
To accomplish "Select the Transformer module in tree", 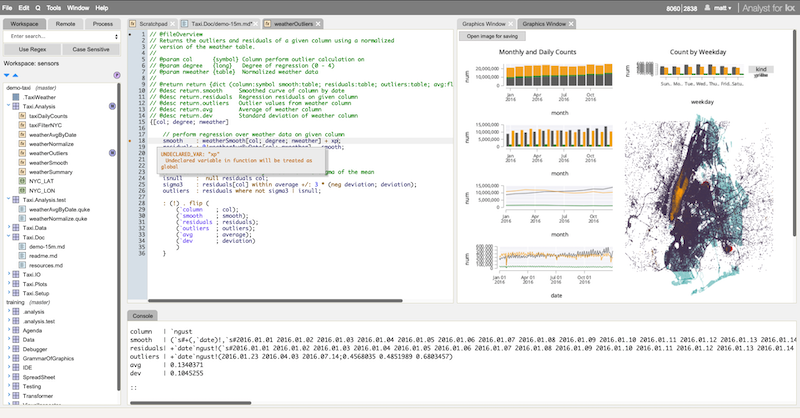I will (38, 396).
